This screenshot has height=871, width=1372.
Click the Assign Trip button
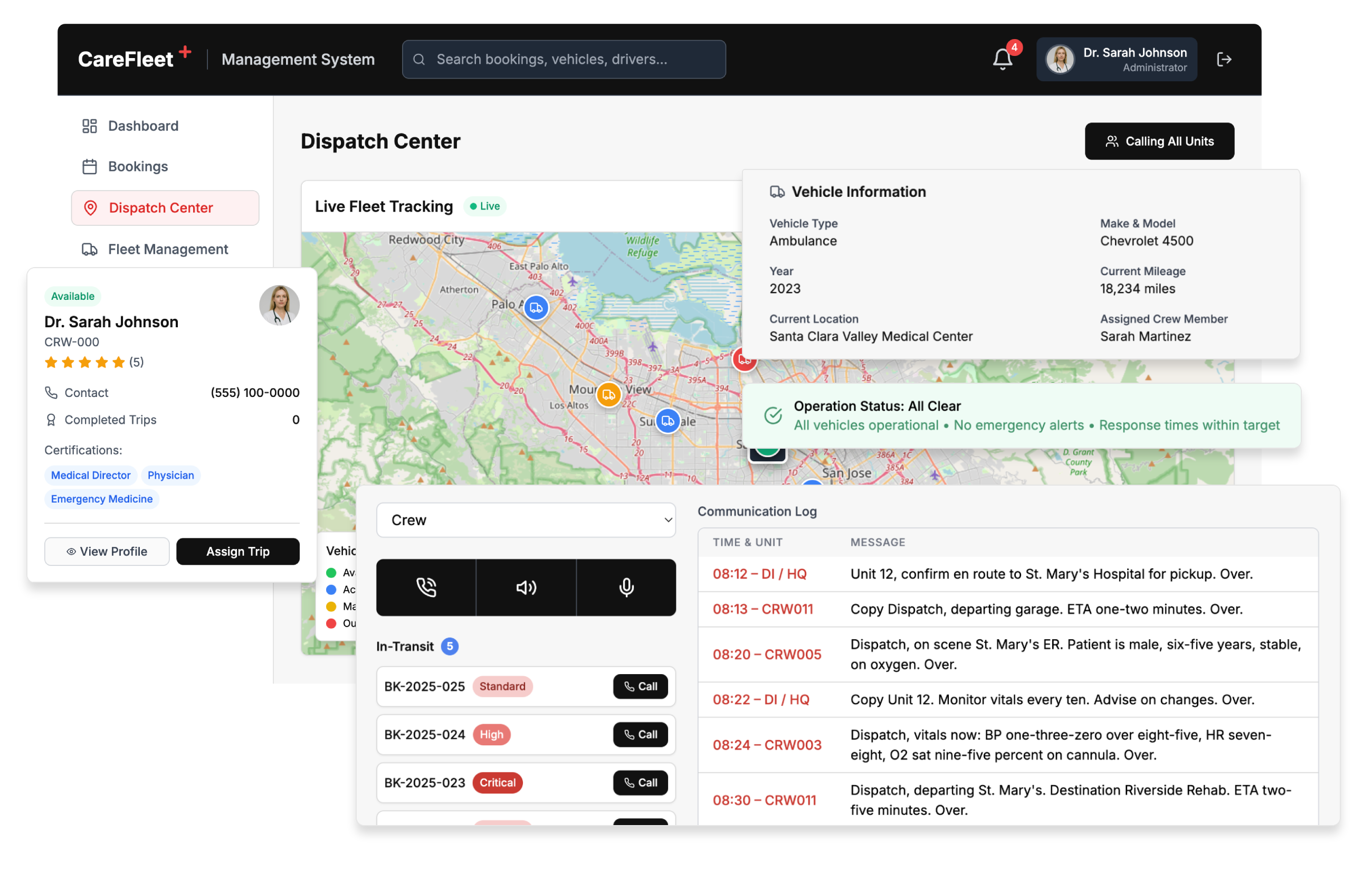click(x=237, y=551)
